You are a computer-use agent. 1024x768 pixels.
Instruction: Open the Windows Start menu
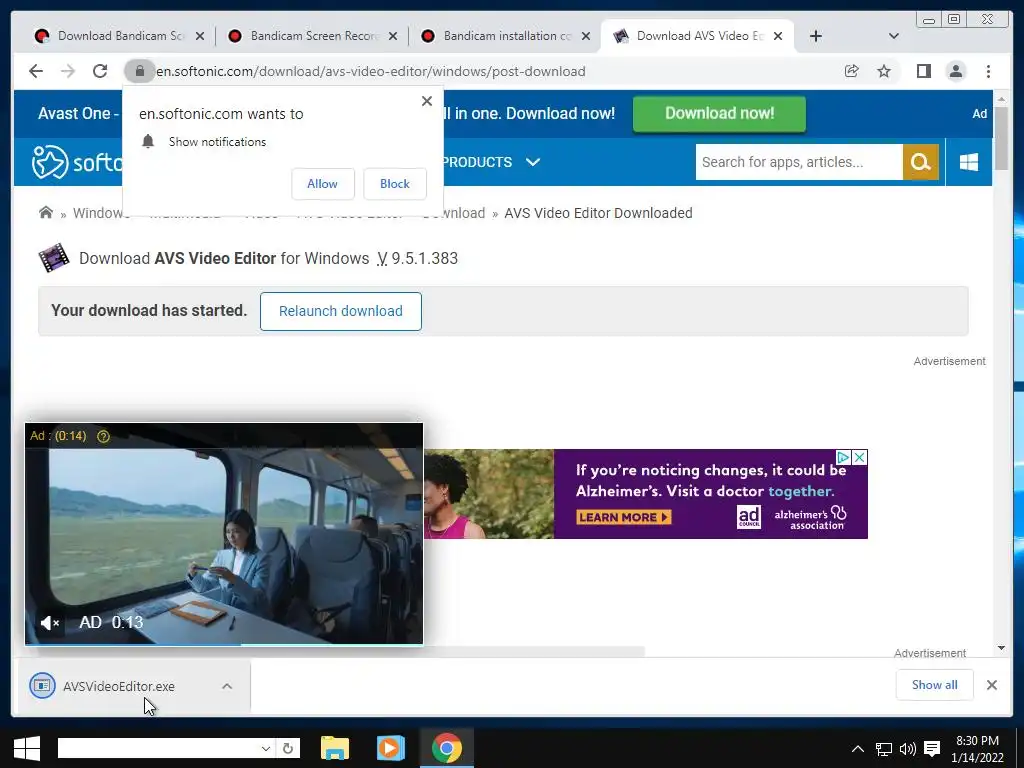pyautogui.click(x=27, y=748)
